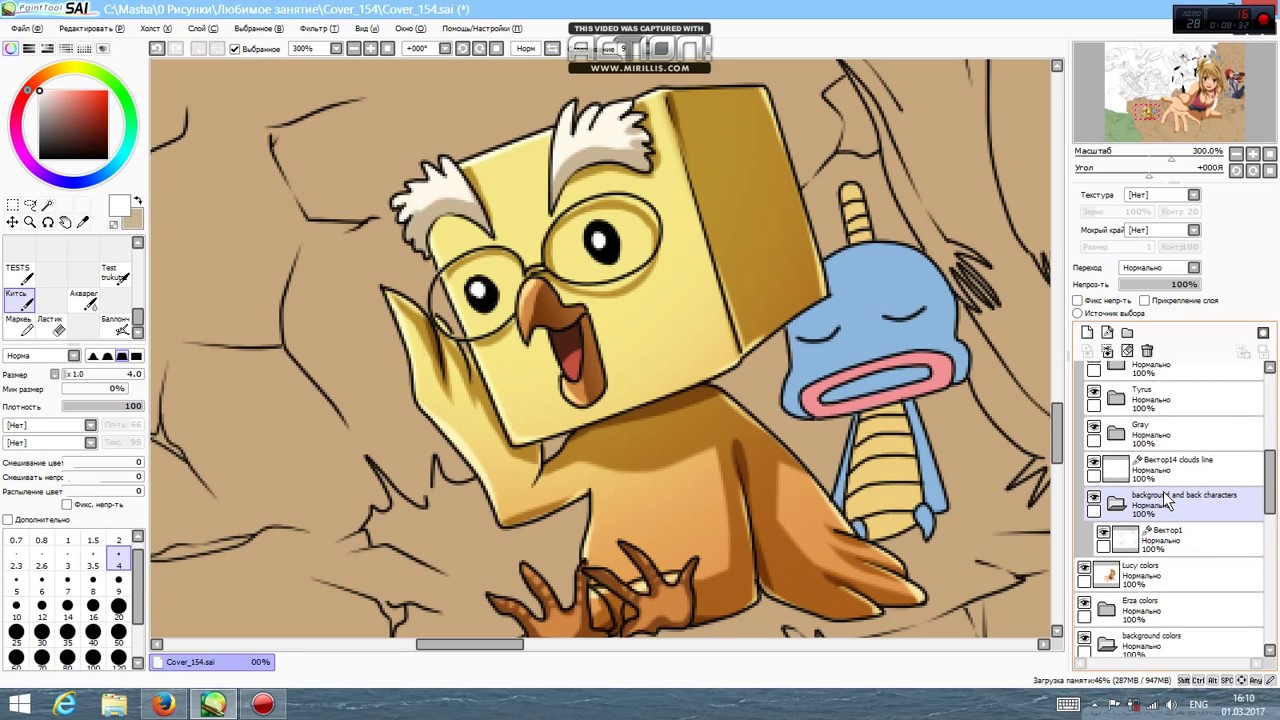Click the clear layer icon
This screenshot has height=720, width=1280.
click(1127, 351)
